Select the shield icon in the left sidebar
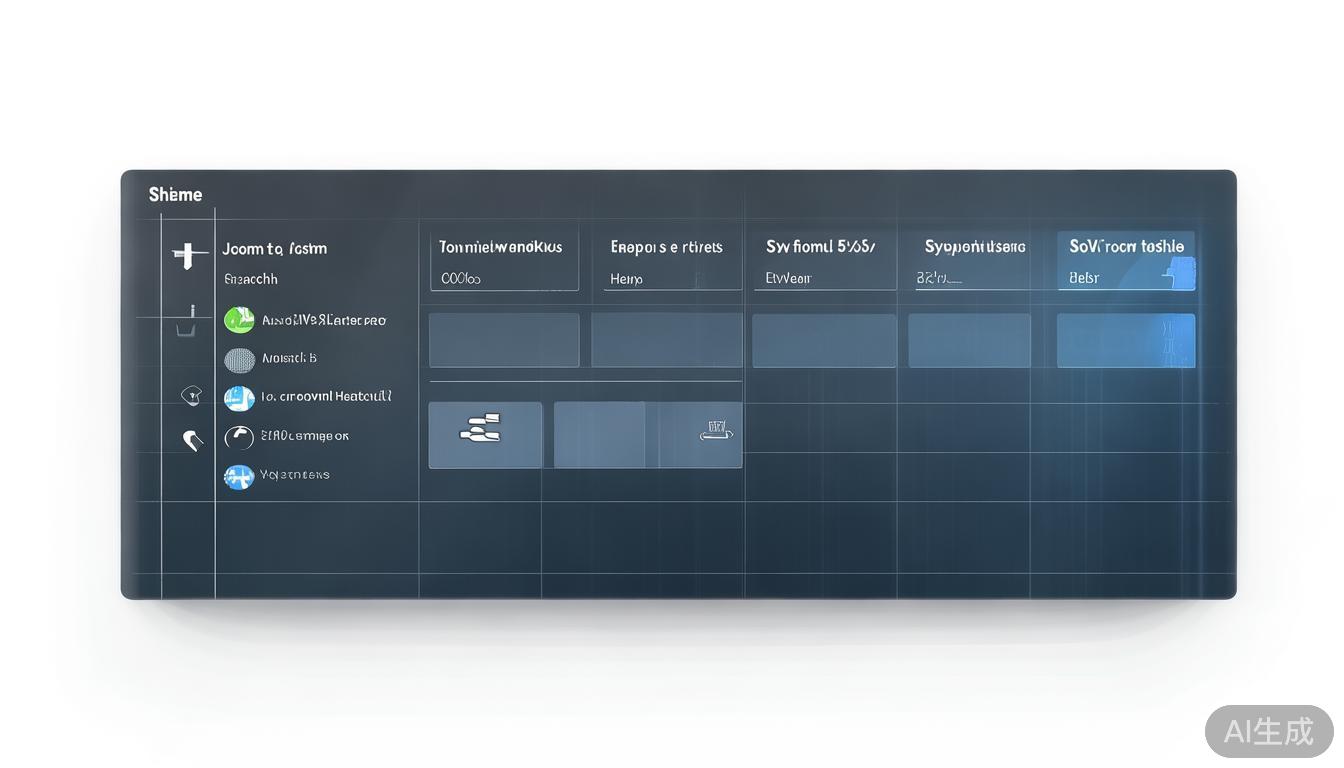The height and width of the screenshot is (768, 1344). pos(191,396)
